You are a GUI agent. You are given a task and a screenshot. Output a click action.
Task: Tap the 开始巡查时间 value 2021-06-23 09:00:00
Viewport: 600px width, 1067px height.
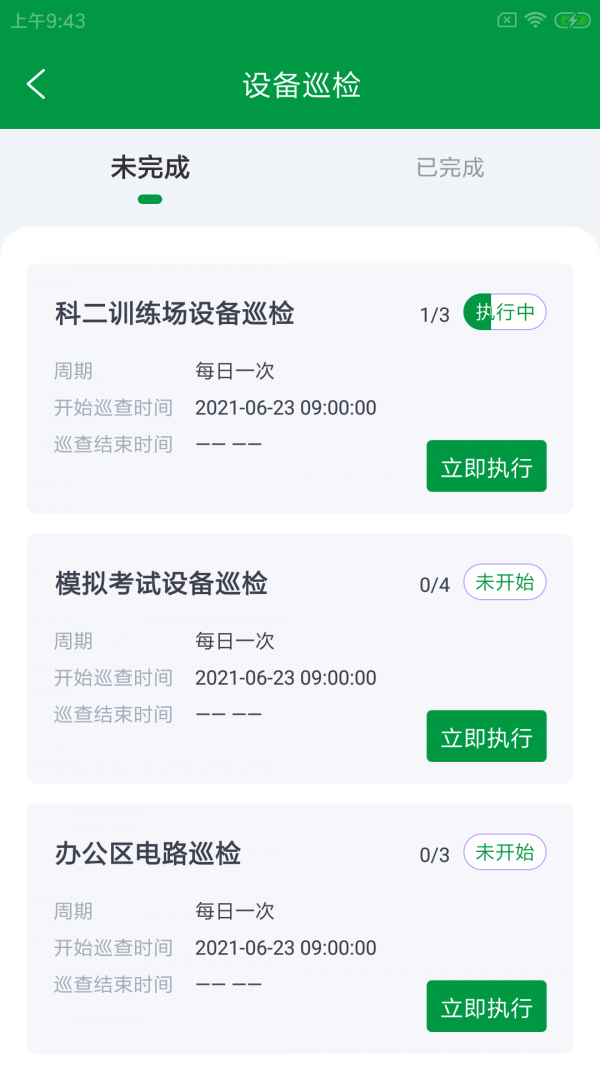(x=288, y=408)
